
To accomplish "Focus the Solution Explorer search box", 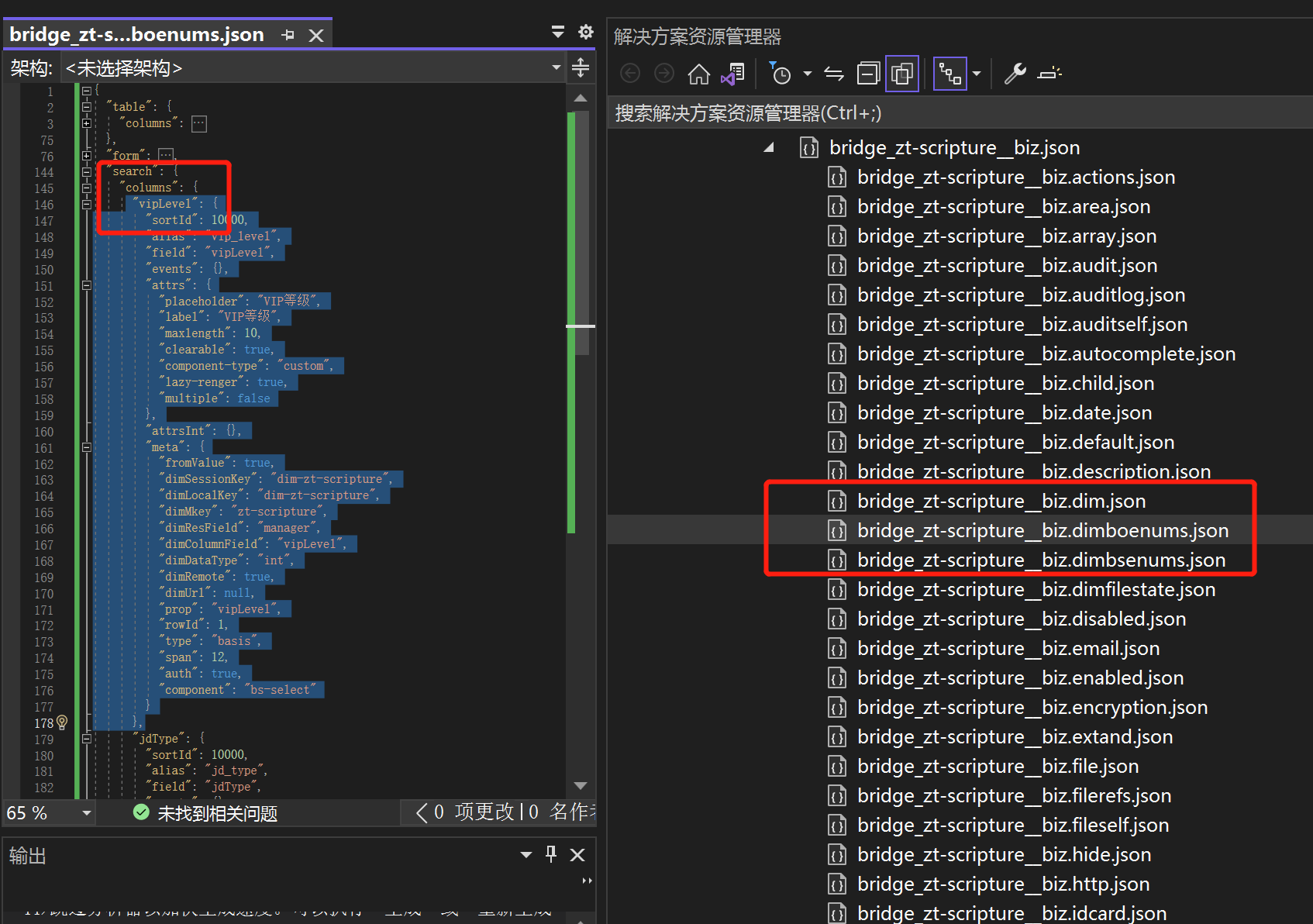I will point(960,113).
